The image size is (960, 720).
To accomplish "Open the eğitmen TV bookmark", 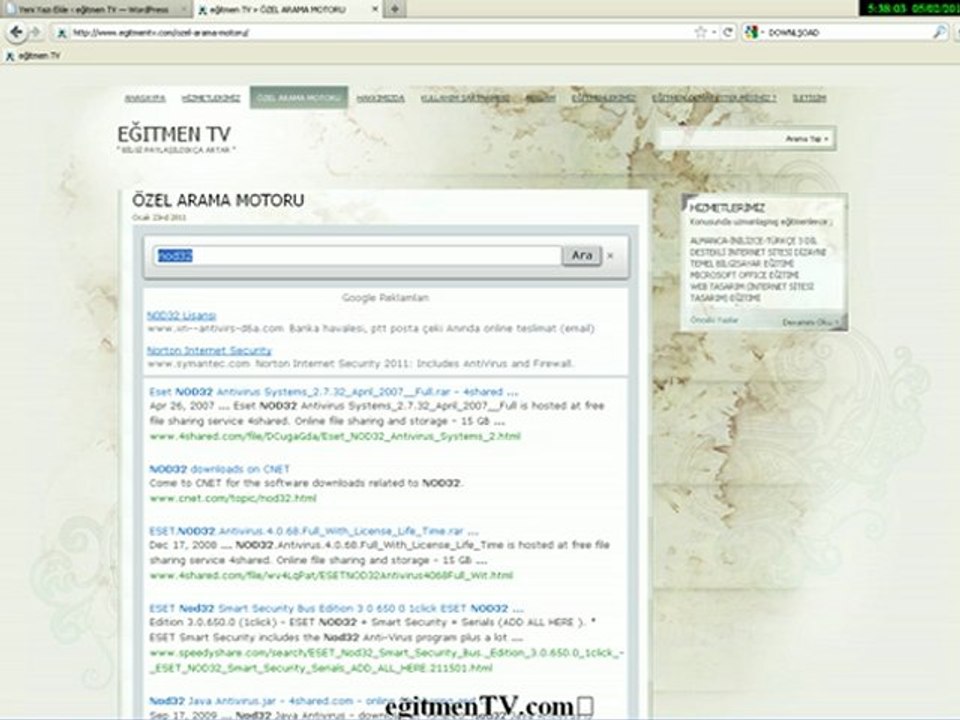I will [x=34, y=56].
